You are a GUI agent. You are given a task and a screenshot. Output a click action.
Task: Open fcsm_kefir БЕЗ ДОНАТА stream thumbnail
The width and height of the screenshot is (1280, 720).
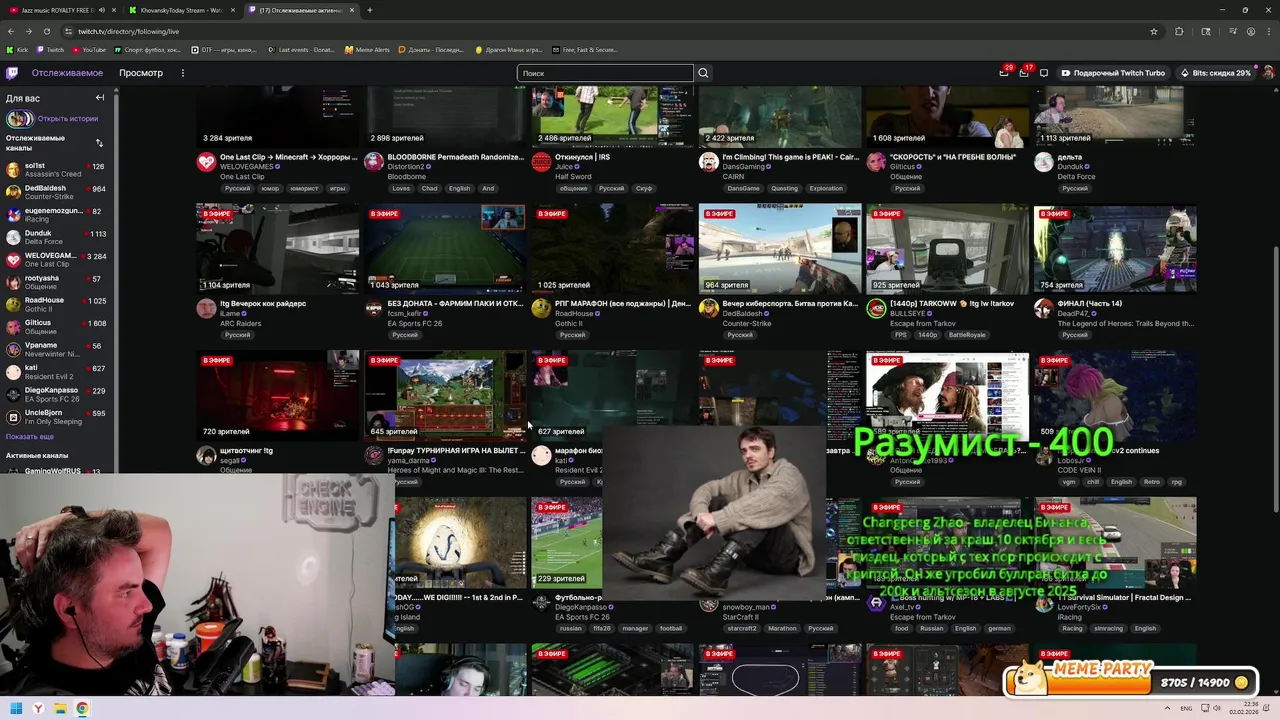pyautogui.click(x=445, y=250)
